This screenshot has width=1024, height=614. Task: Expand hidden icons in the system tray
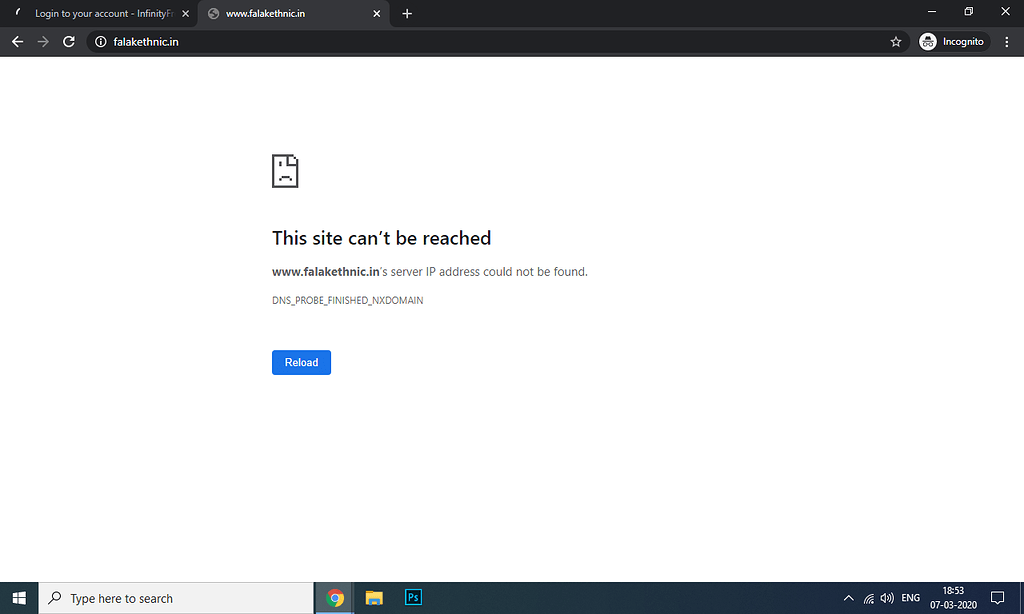(x=848, y=597)
